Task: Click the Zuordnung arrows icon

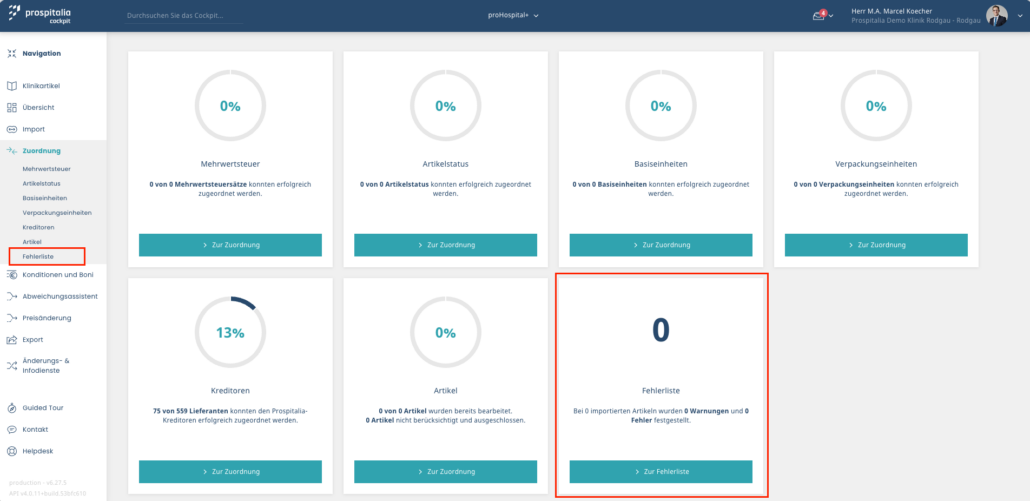Action: pyautogui.click(x=11, y=151)
